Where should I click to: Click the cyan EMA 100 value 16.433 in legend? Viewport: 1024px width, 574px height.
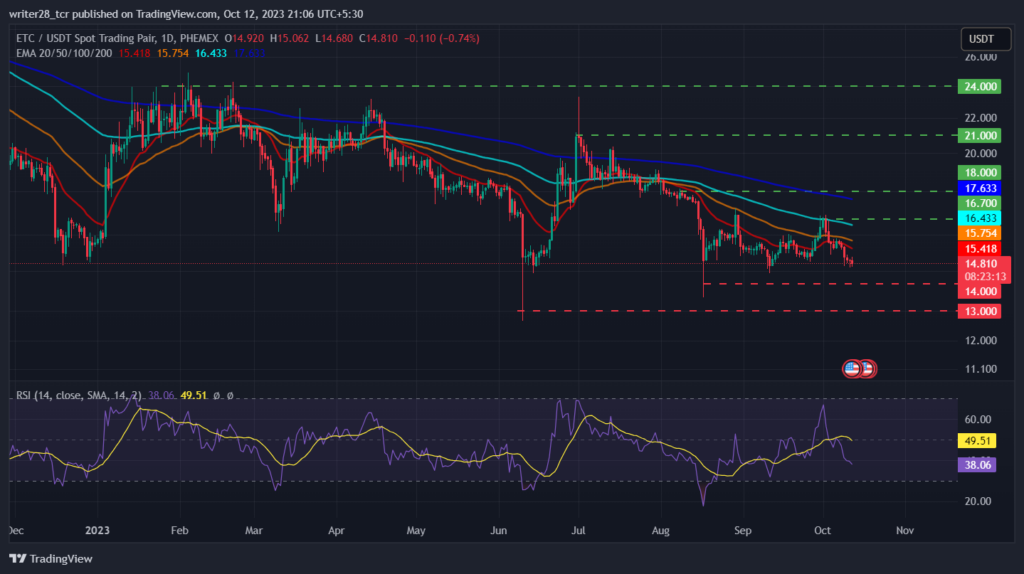211,54
